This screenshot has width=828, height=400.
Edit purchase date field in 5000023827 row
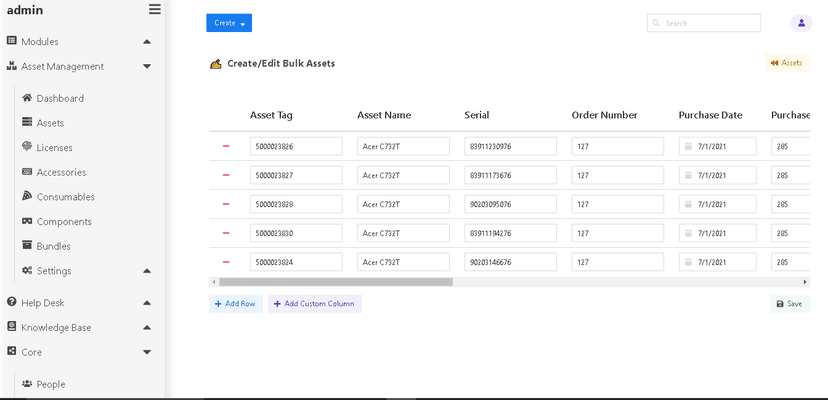coord(718,175)
